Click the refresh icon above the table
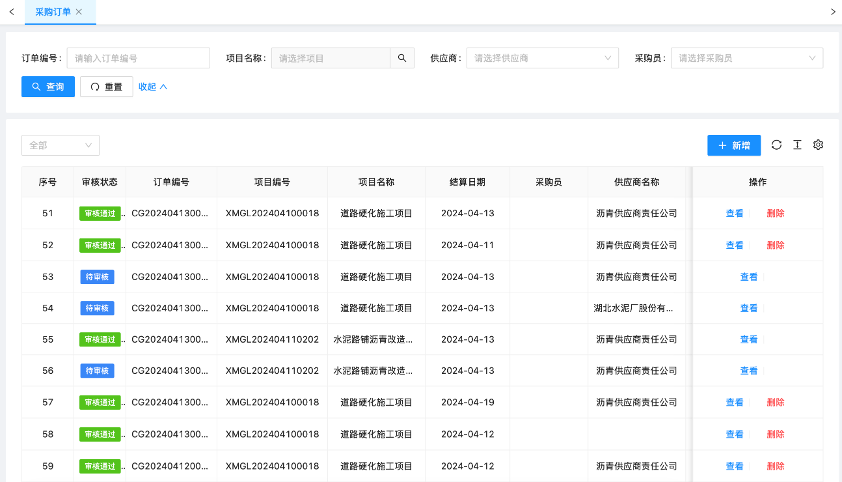 coord(777,145)
